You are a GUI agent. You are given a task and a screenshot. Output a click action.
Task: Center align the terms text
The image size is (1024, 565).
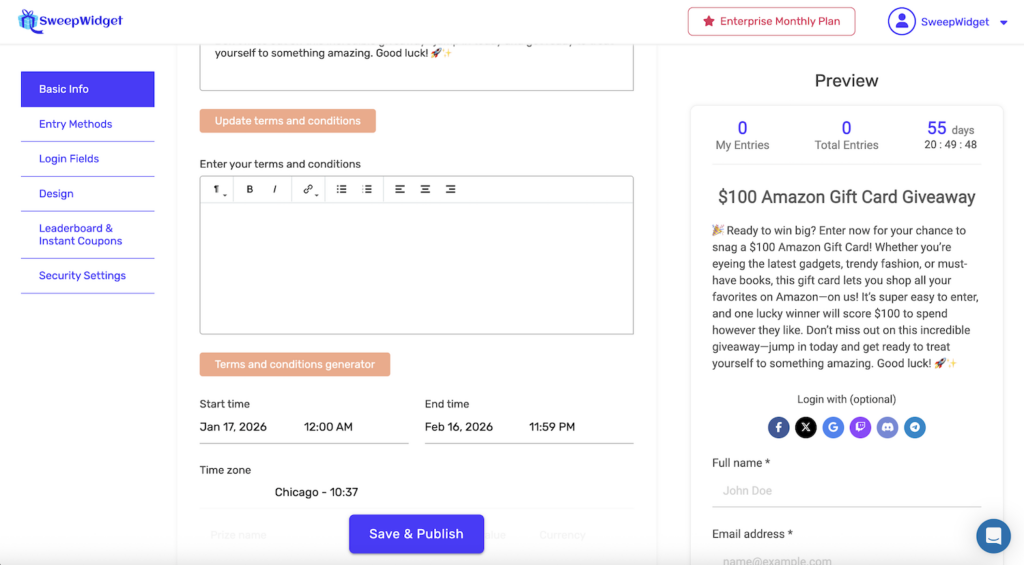point(425,189)
